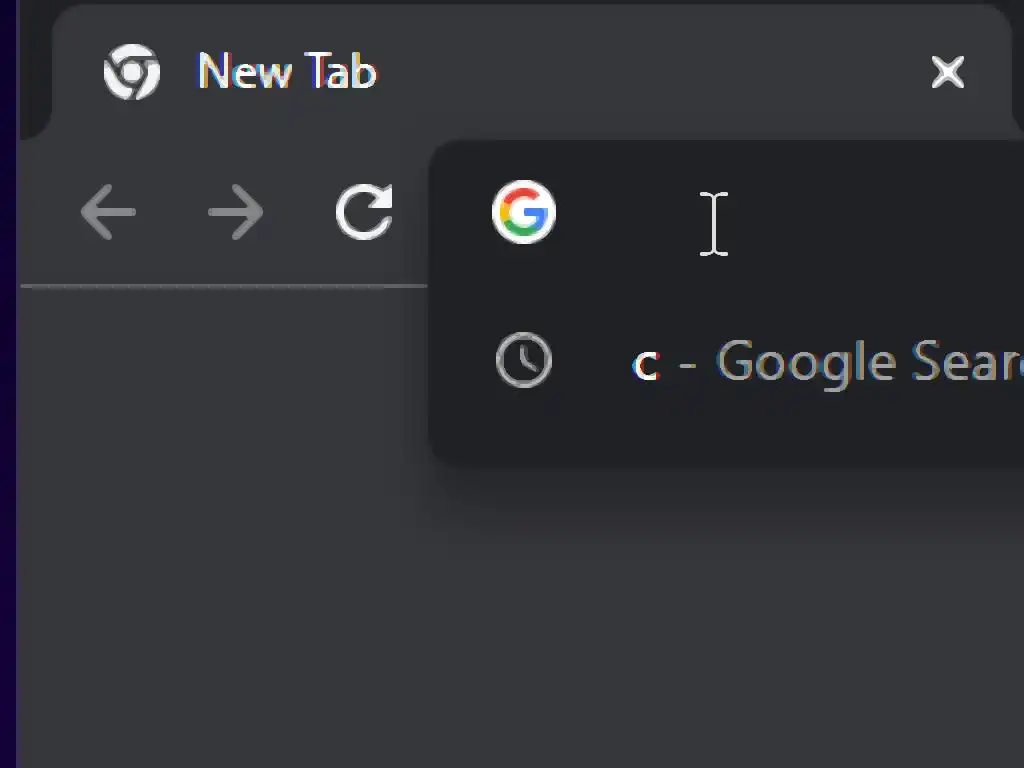
Task: Click the purple desktop strip left of the window
Action: click(x=8, y=400)
